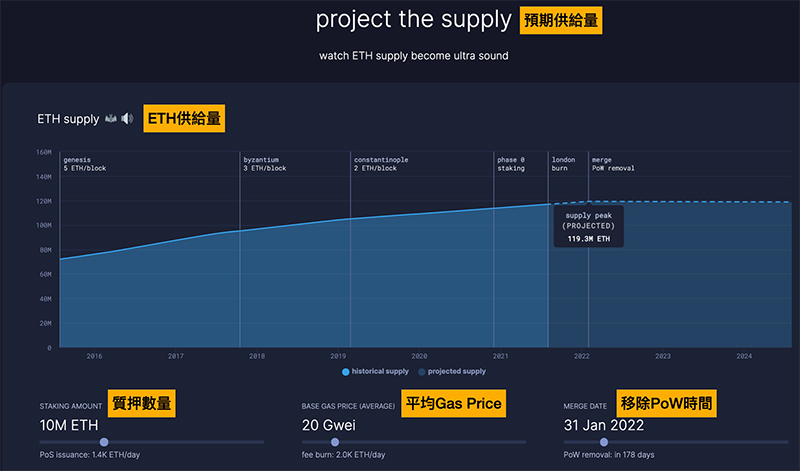This screenshot has width=800, height=471.
Task: Click the MERGE DATE label
Action: 585,406
